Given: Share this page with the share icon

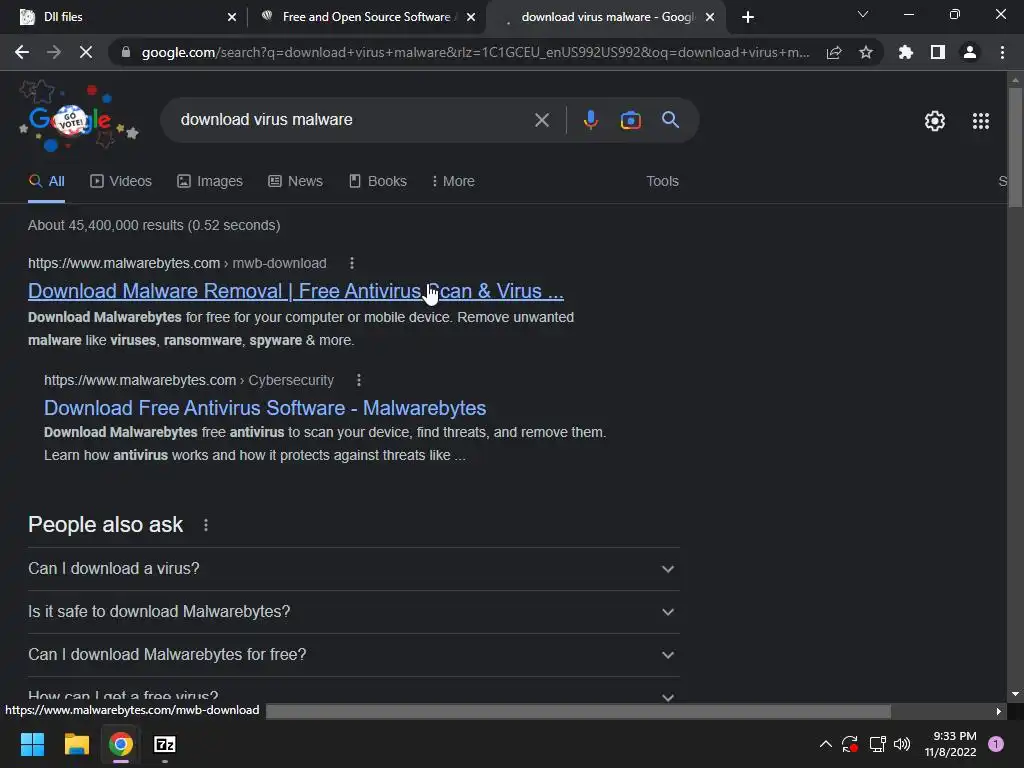Looking at the screenshot, I should pyautogui.click(x=834, y=52).
